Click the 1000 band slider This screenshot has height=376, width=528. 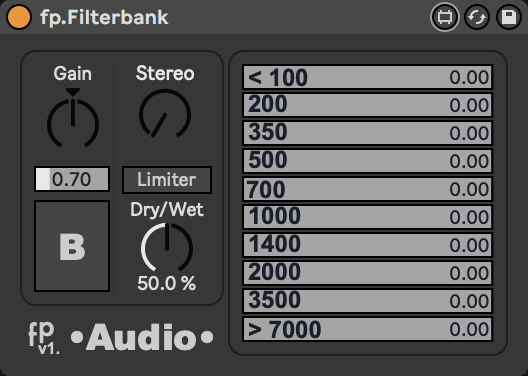[x=367, y=217]
